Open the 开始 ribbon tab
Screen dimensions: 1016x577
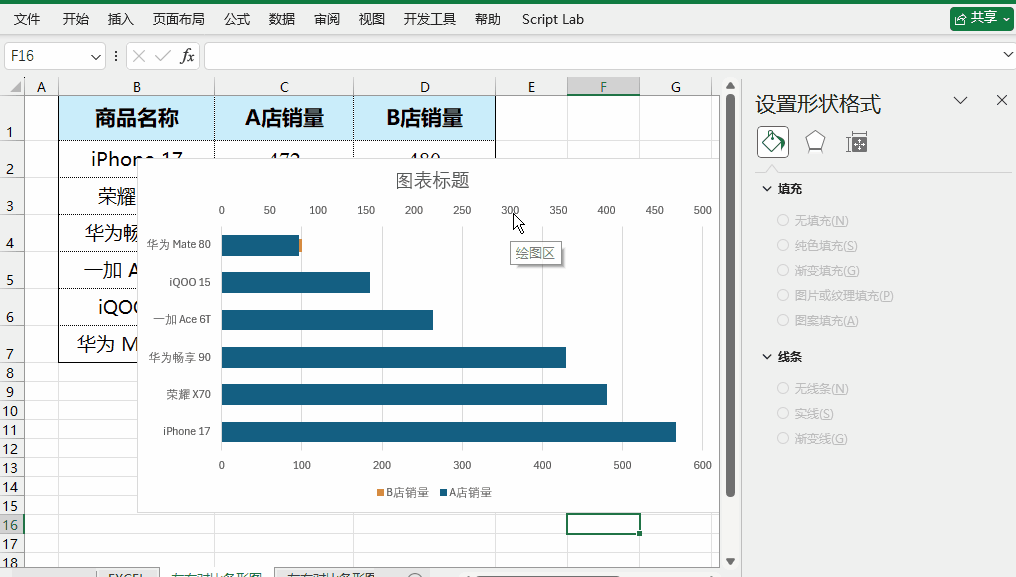75,19
